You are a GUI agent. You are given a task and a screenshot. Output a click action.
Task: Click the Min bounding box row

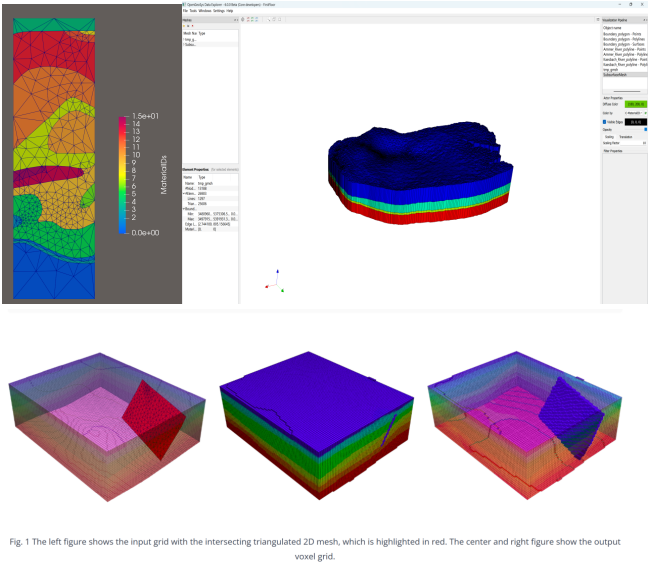210,214
